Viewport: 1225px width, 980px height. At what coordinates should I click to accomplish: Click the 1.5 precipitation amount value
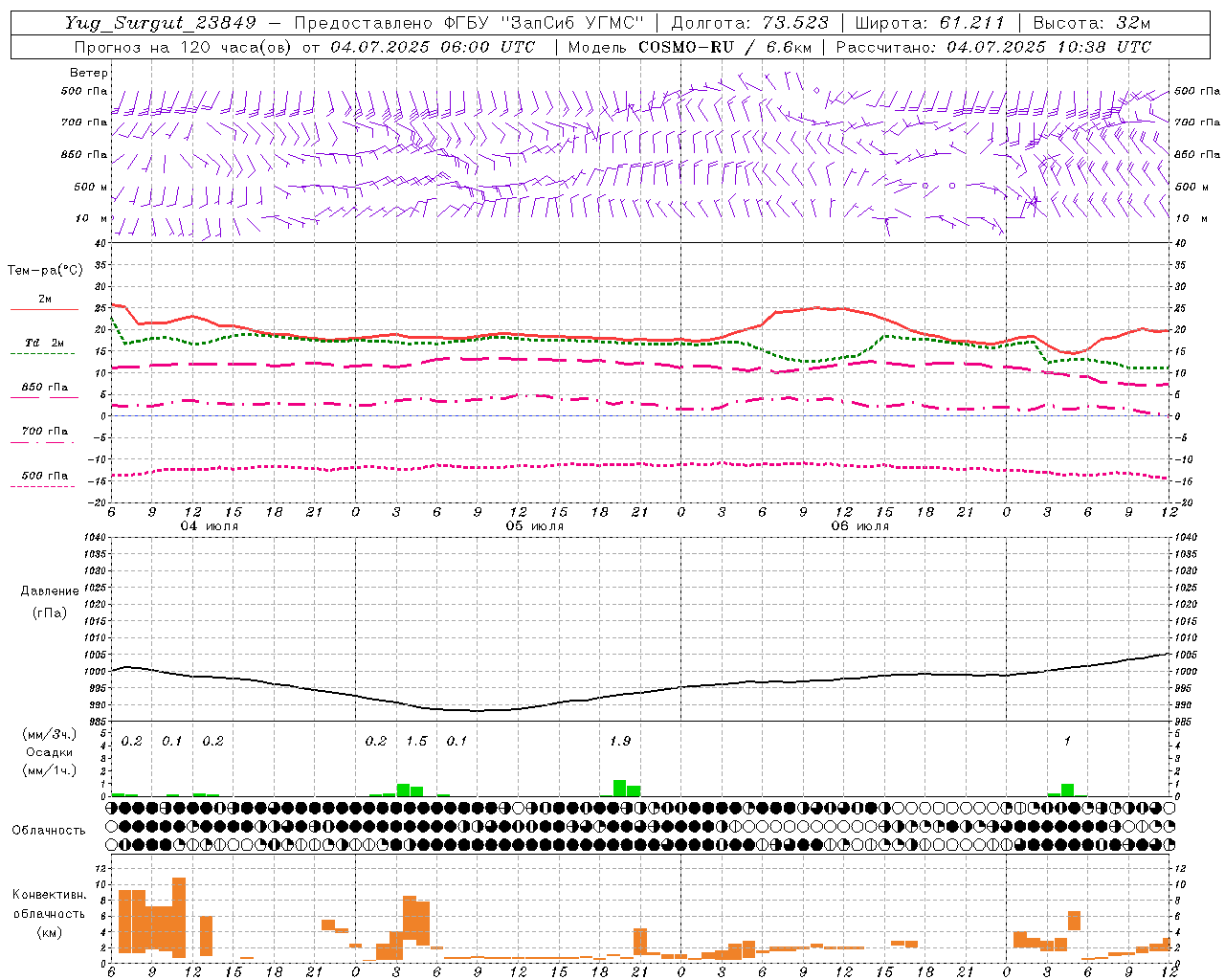tap(416, 742)
